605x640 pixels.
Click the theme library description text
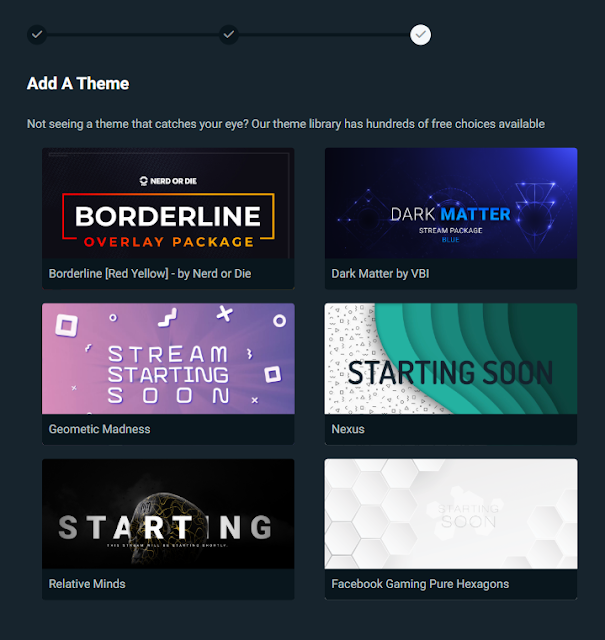[x=286, y=124]
